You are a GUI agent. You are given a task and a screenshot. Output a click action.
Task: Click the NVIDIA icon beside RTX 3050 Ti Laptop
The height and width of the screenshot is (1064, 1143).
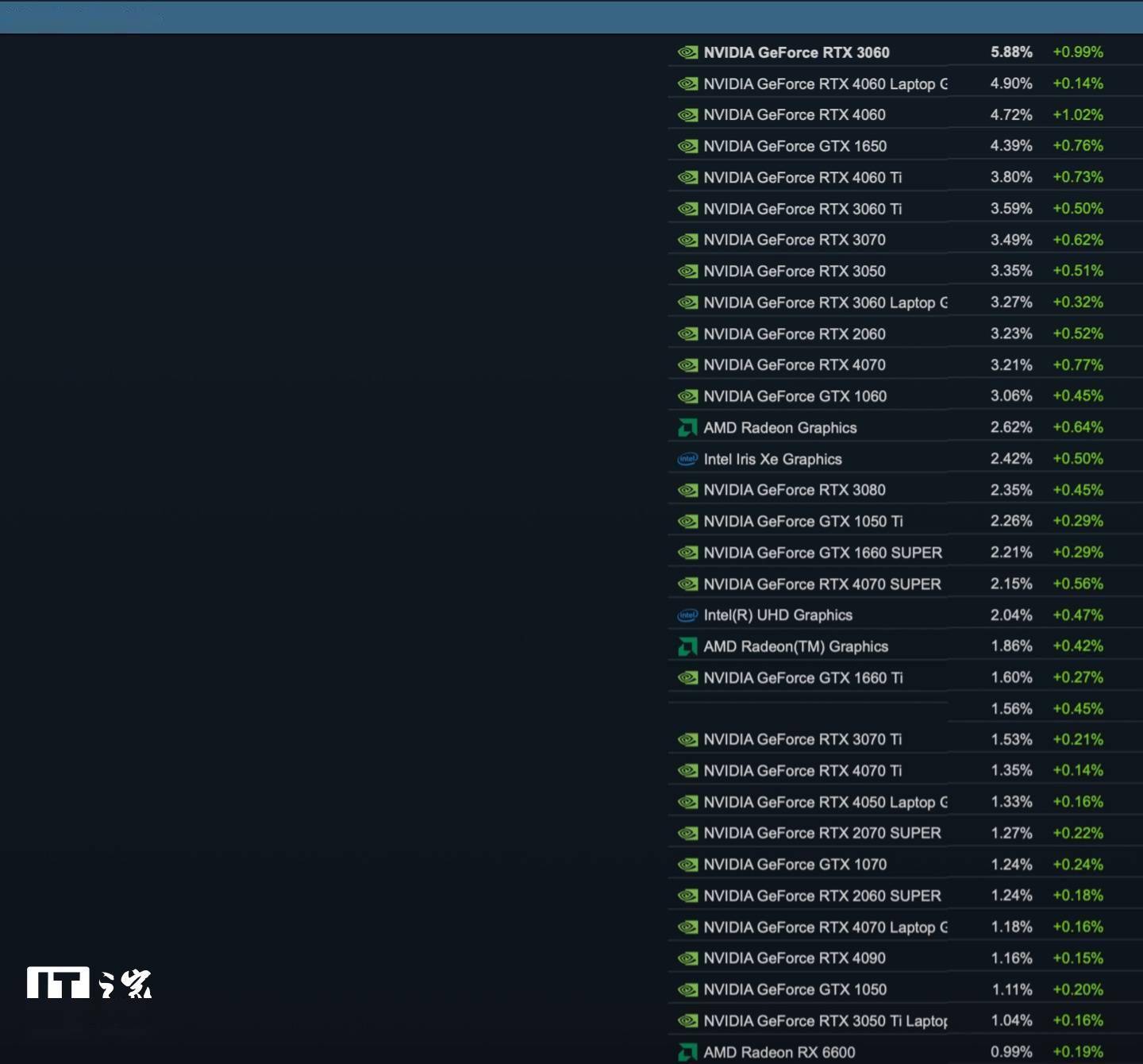click(687, 1020)
